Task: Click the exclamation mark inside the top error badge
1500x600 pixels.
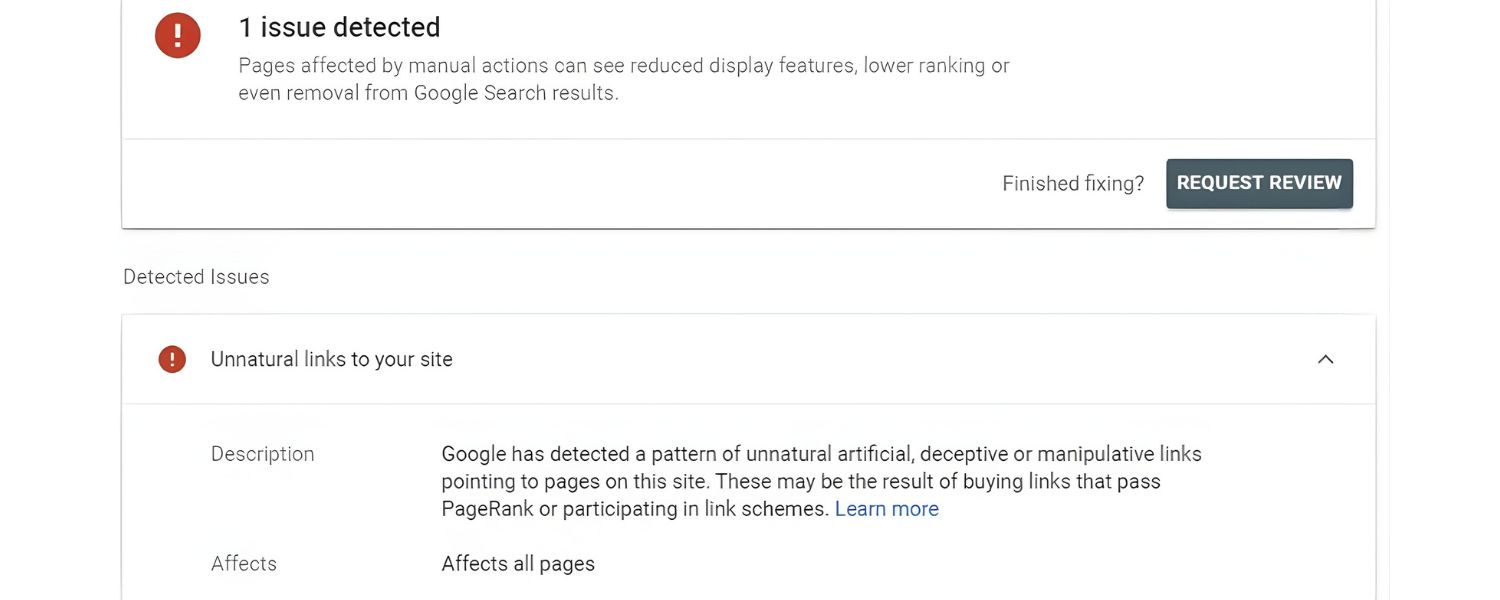Action: pos(177,34)
